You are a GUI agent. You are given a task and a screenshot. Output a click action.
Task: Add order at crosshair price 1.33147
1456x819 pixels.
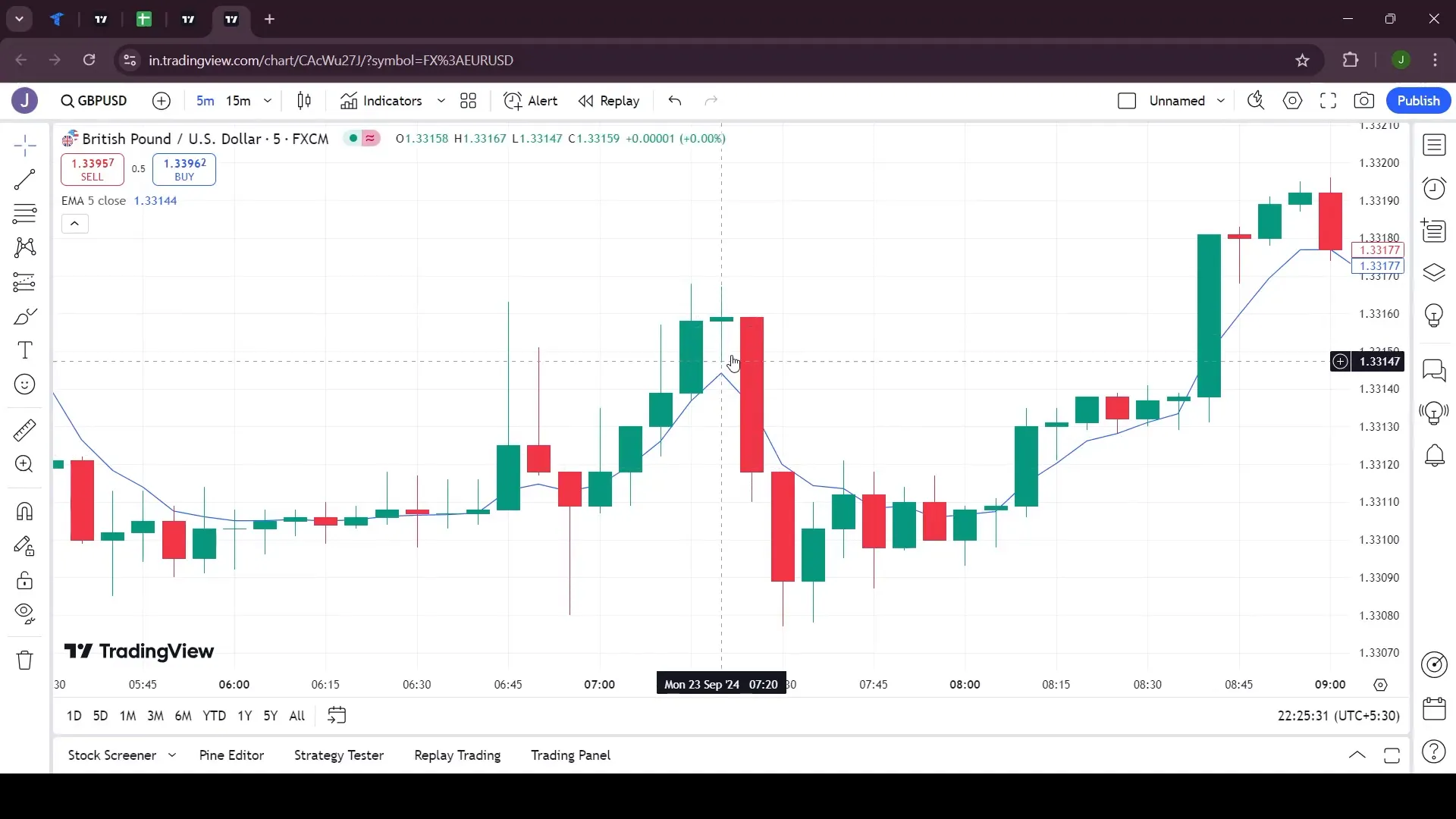pyautogui.click(x=1341, y=362)
